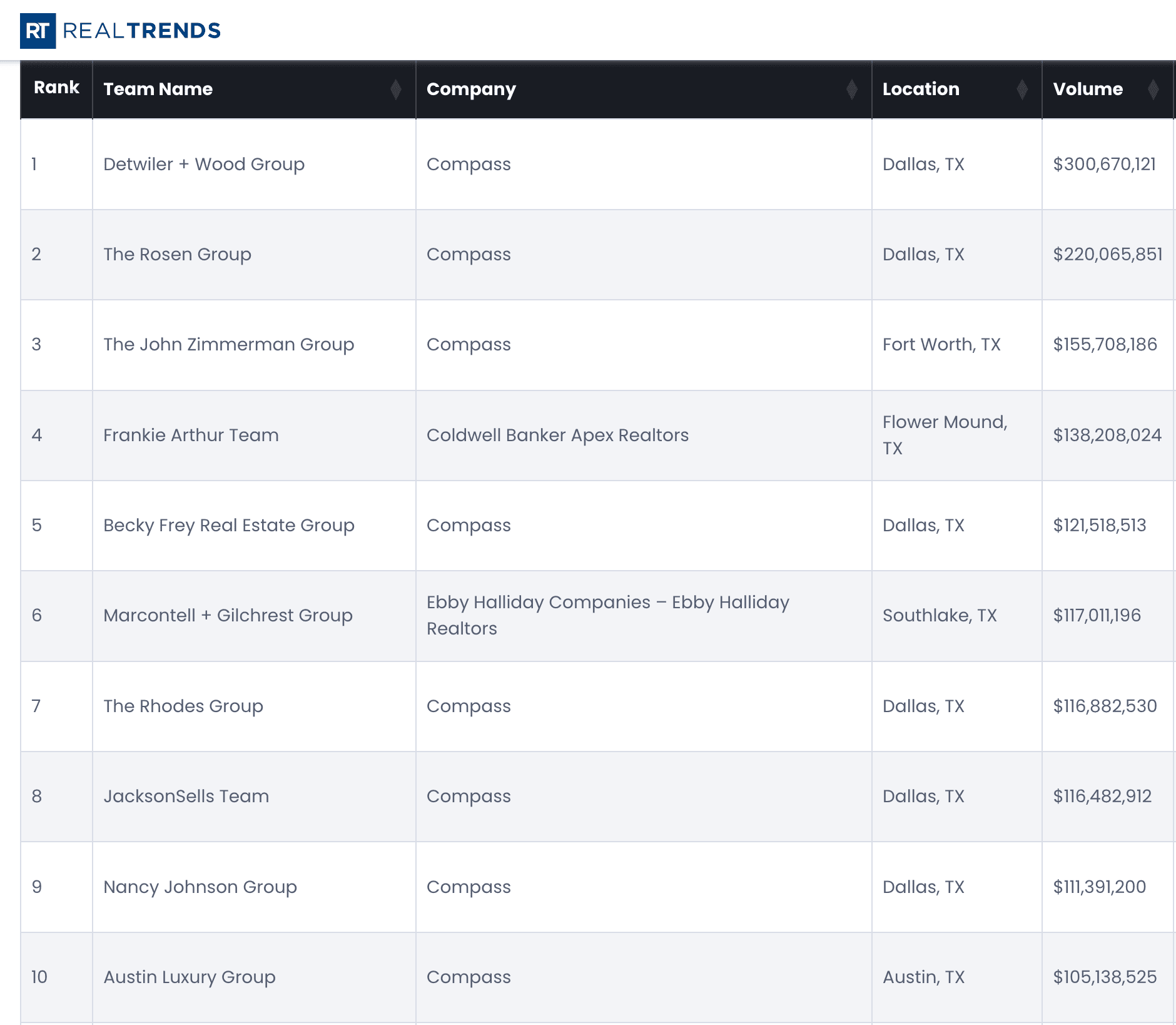1176x1025 pixels.
Task: Click the Location header label
Action: tap(921, 89)
